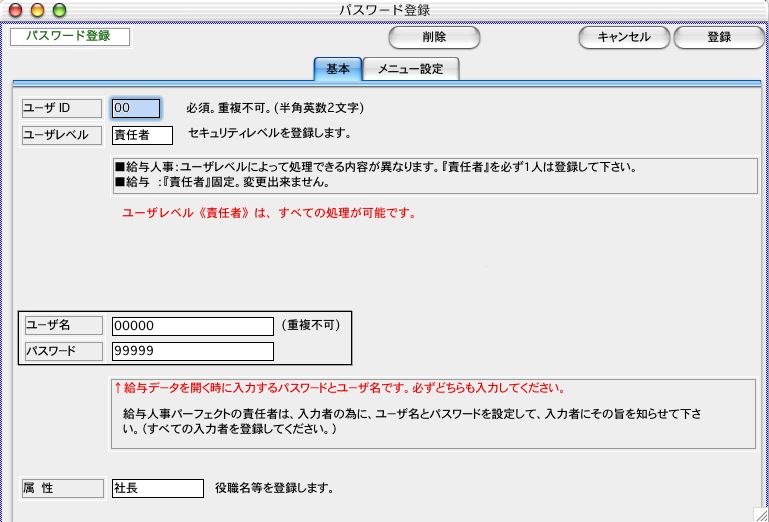Click the 属性 label
Image resolution: width=769 pixels, height=522 pixels.
click(x=62, y=489)
